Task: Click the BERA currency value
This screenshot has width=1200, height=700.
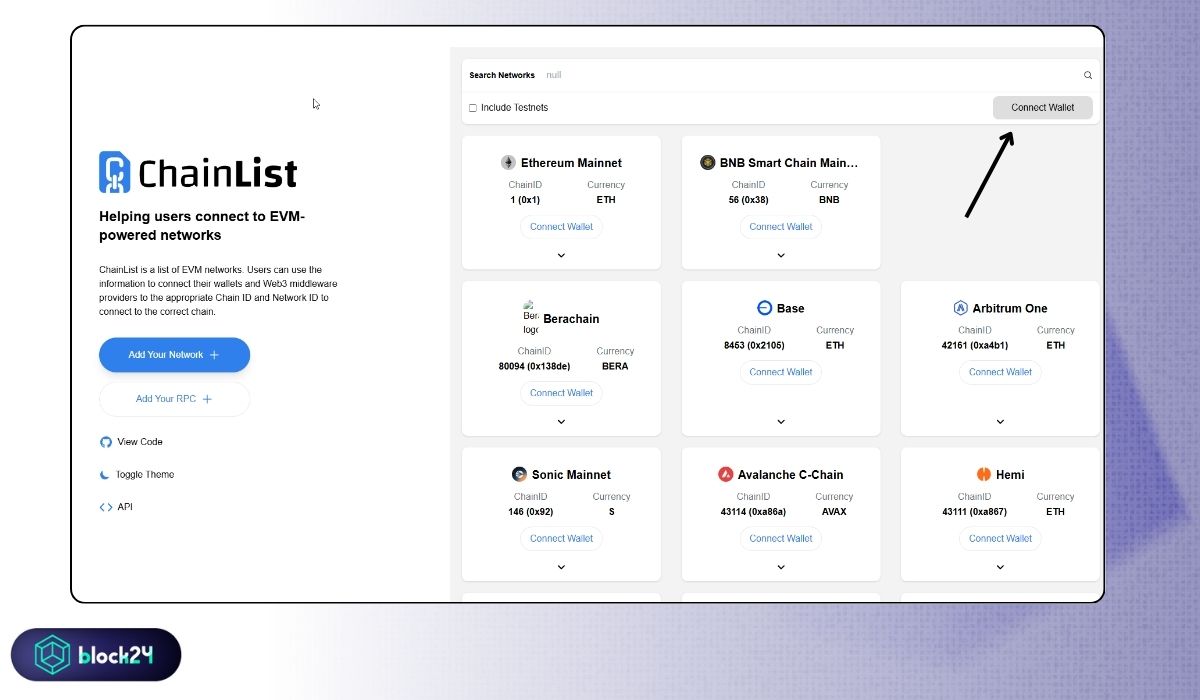Action: (x=615, y=366)
